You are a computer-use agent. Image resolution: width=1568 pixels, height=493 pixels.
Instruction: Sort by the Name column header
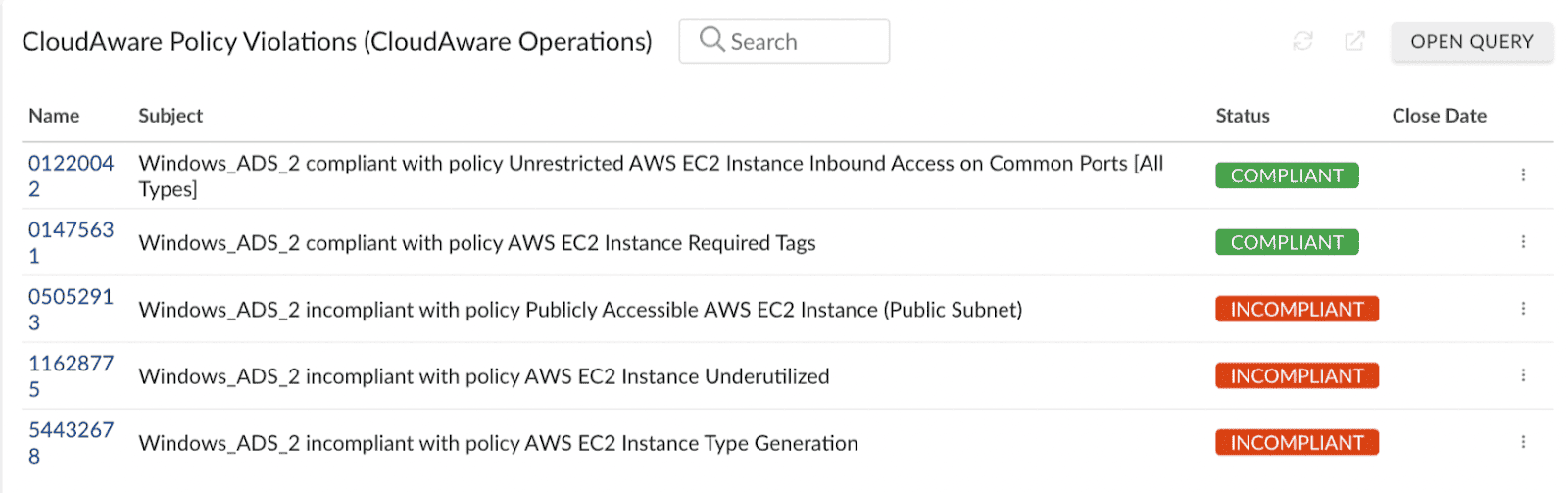(x=54, y=116)
